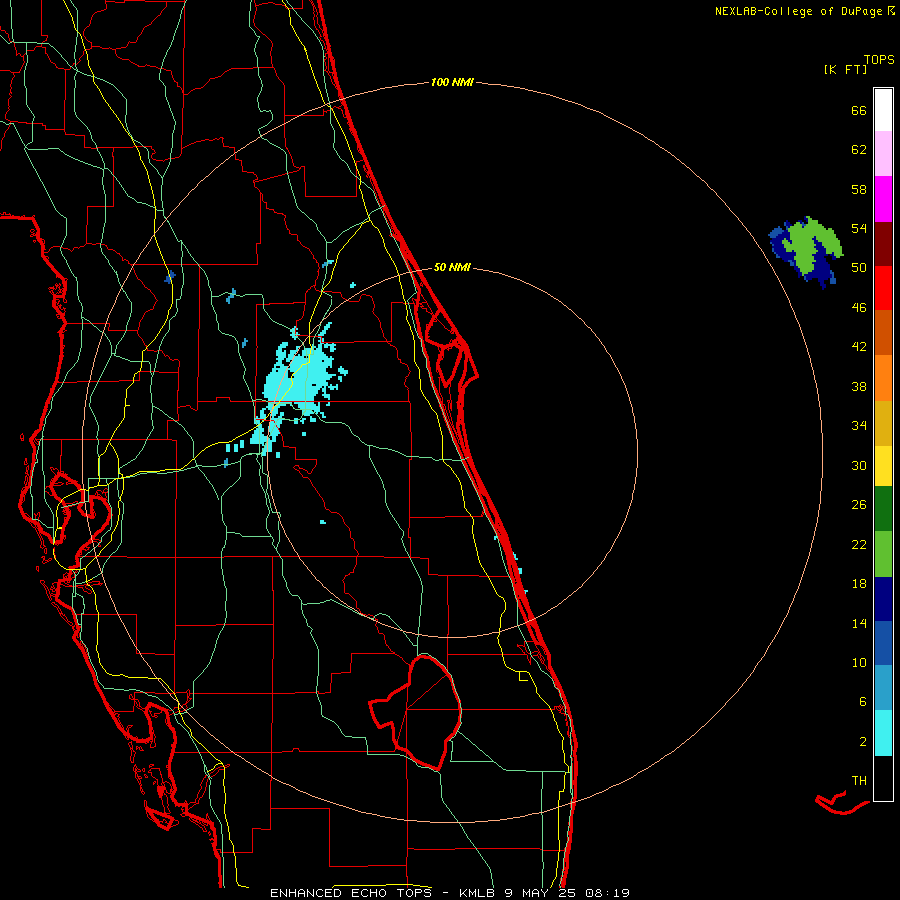Click the '[K FT]' units label
Screen dimensions: 900x900
point(845,69)
